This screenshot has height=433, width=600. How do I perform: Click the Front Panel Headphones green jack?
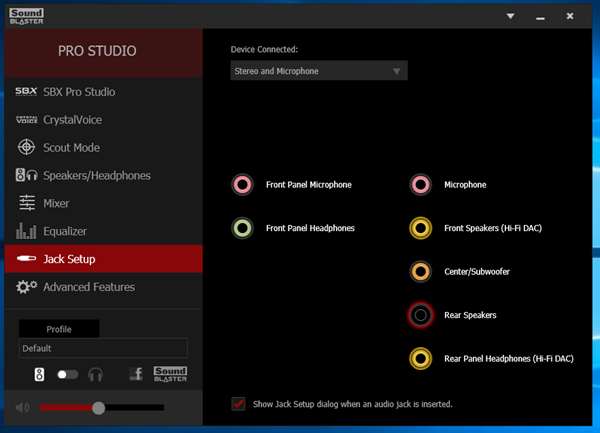point(243,228)
